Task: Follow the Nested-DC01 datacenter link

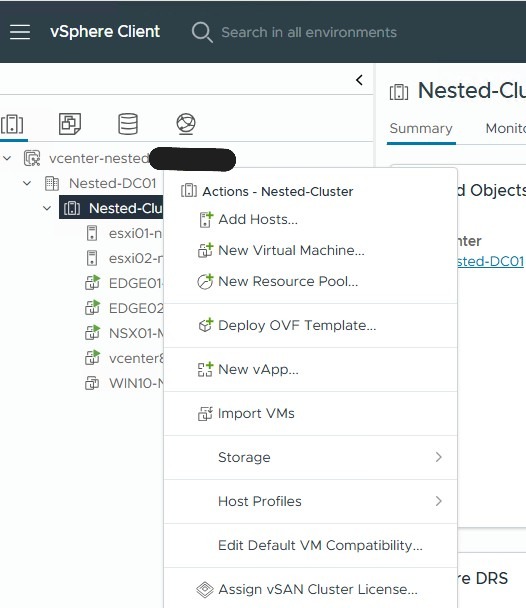Action: tap(491, 261)
